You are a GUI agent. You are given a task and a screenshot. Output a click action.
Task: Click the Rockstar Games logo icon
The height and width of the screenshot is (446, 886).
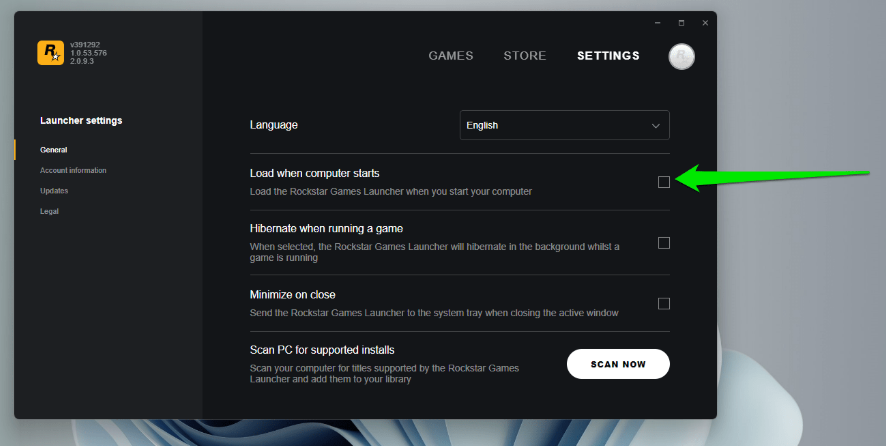[50, 52]
